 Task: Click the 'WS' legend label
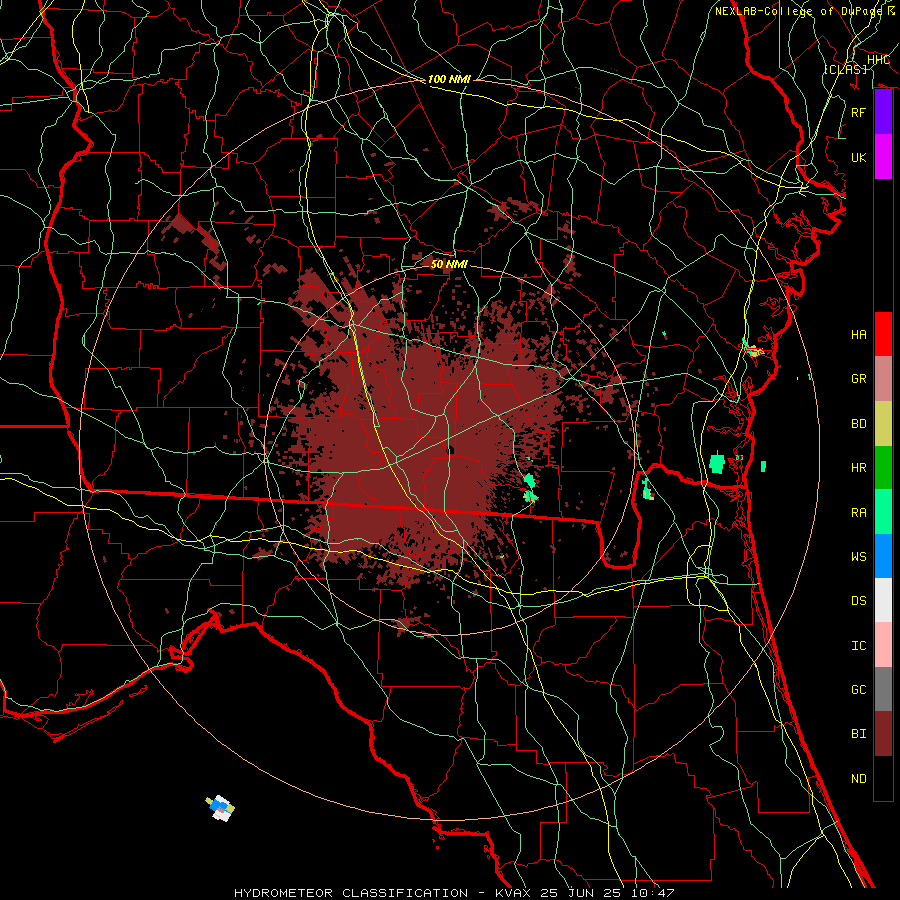coord(858,556)
